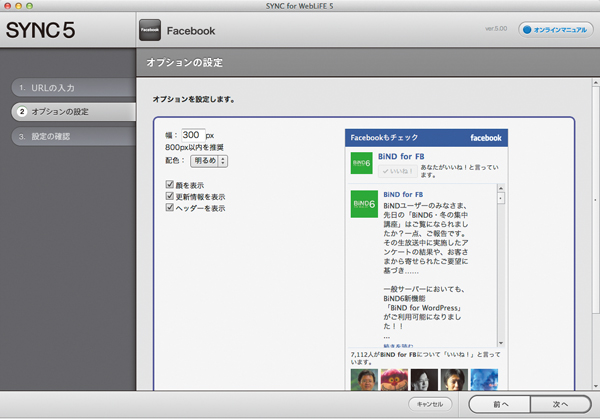
Task: Open the 配色 dropdown set to 明るめ
Action: [x=209, y=161]
